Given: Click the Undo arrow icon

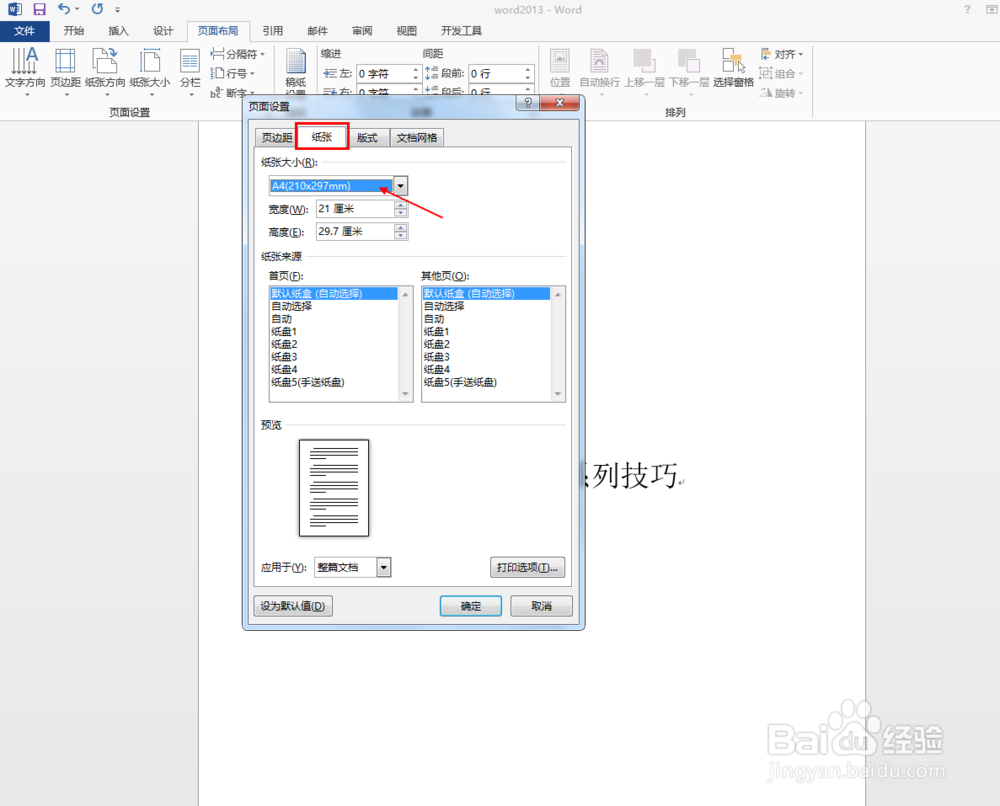Looking at the screenshot, I should (x=64, y=9).
